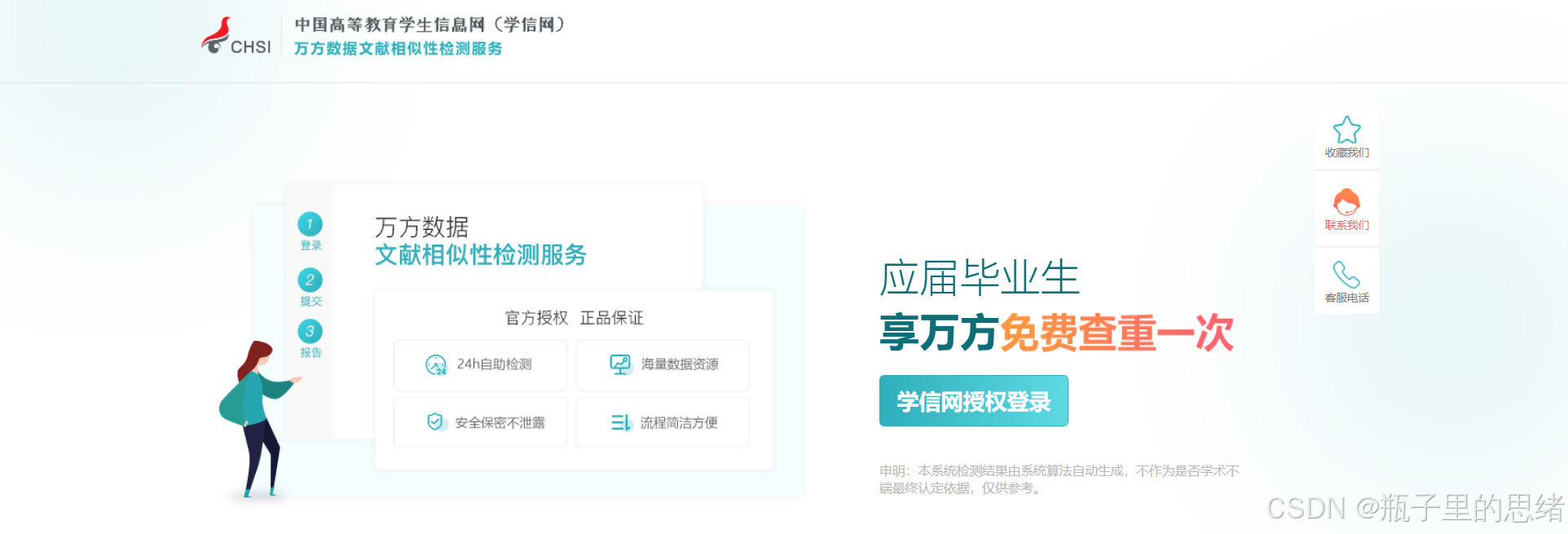
Task: Select step 2 circle labeled 提交
Action: coord(310,280)
